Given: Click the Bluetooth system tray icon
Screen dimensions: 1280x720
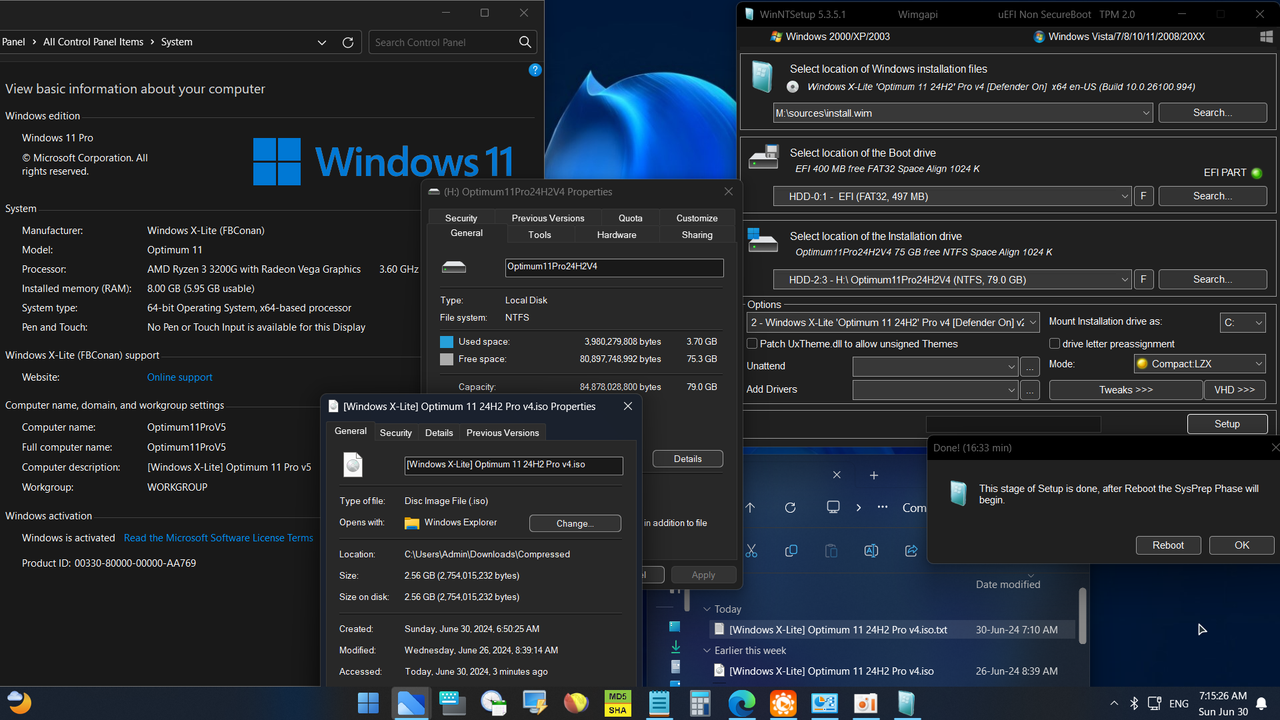Looking at the screenshot, I should pyautogui.click(x=1134, y=703).
